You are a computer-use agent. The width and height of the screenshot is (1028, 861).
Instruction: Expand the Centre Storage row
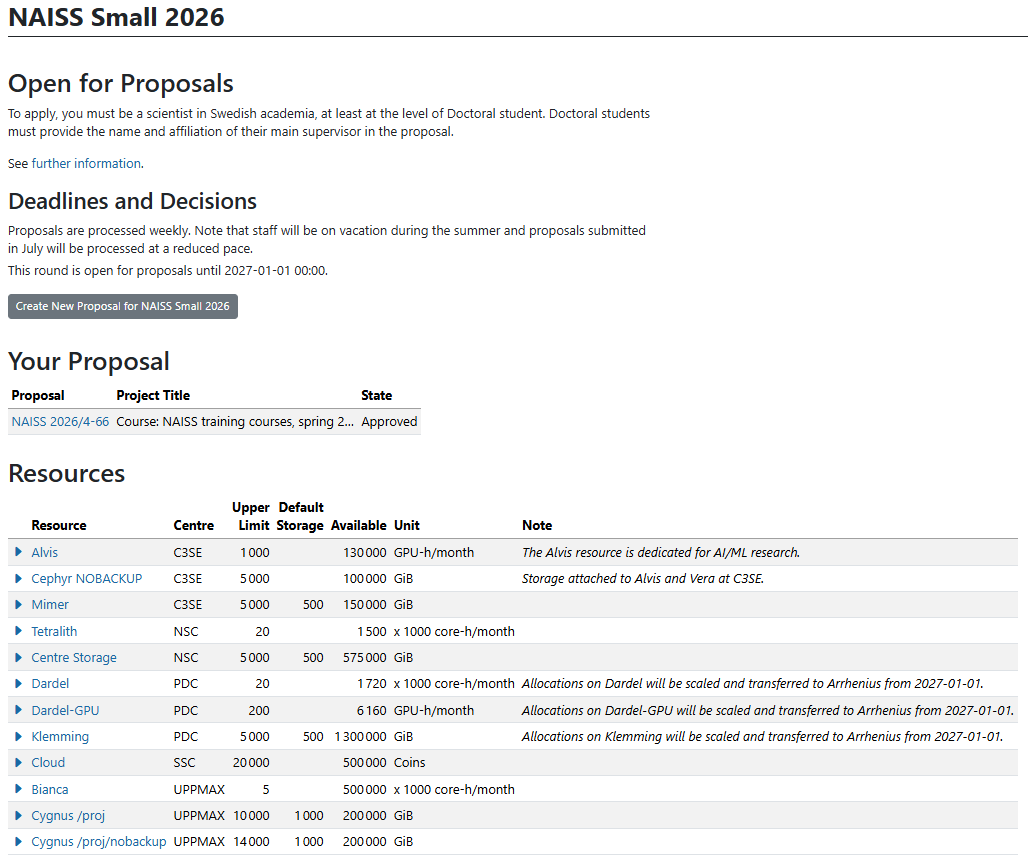click(18, 657)
